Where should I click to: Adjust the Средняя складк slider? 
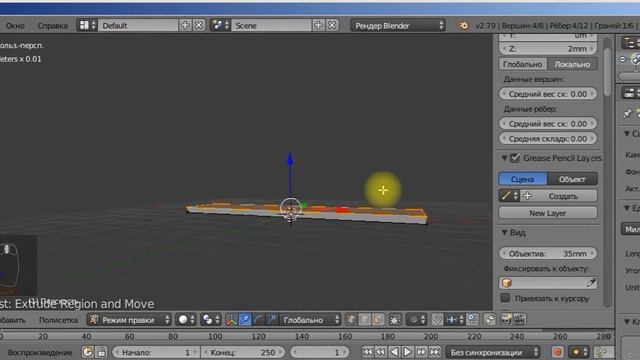pyautogui.click(x=548, y=138)
